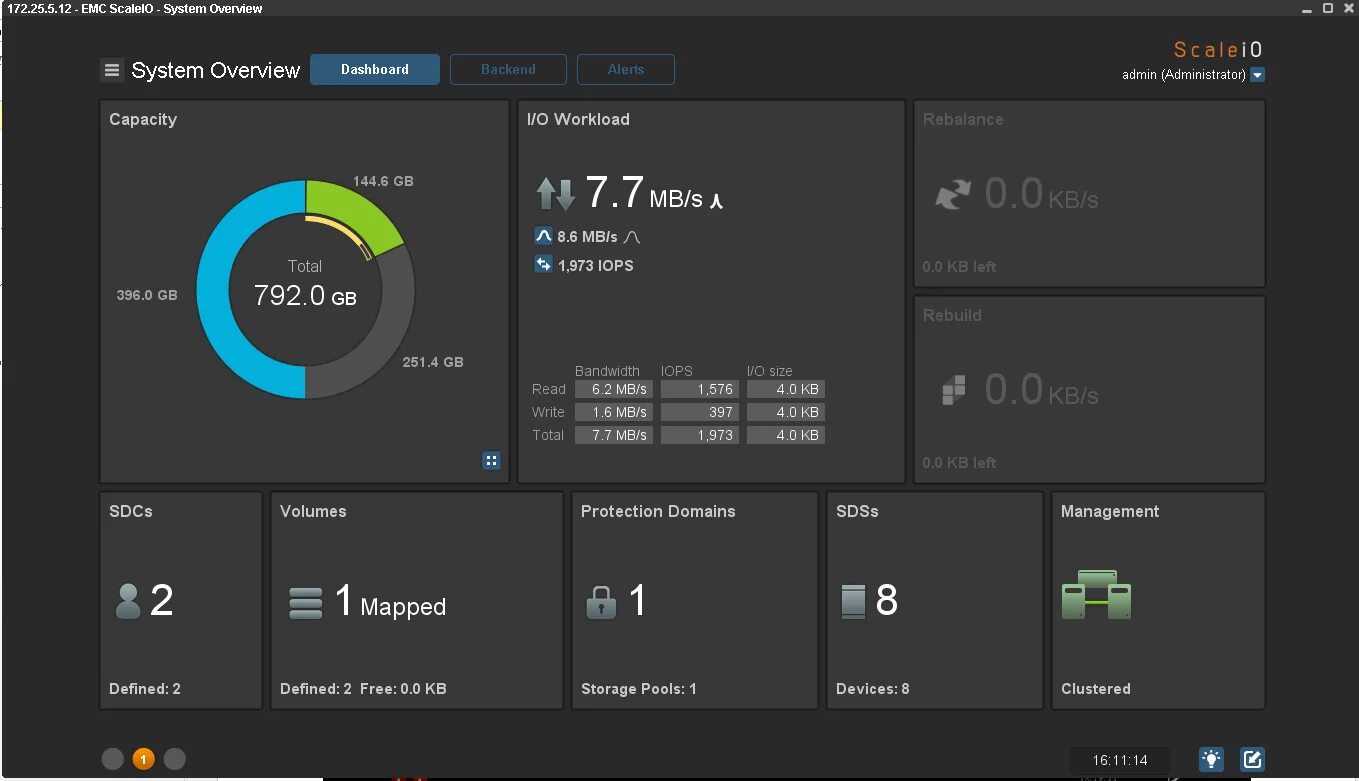Click the Management cluster servers icon

[1096, 595]
